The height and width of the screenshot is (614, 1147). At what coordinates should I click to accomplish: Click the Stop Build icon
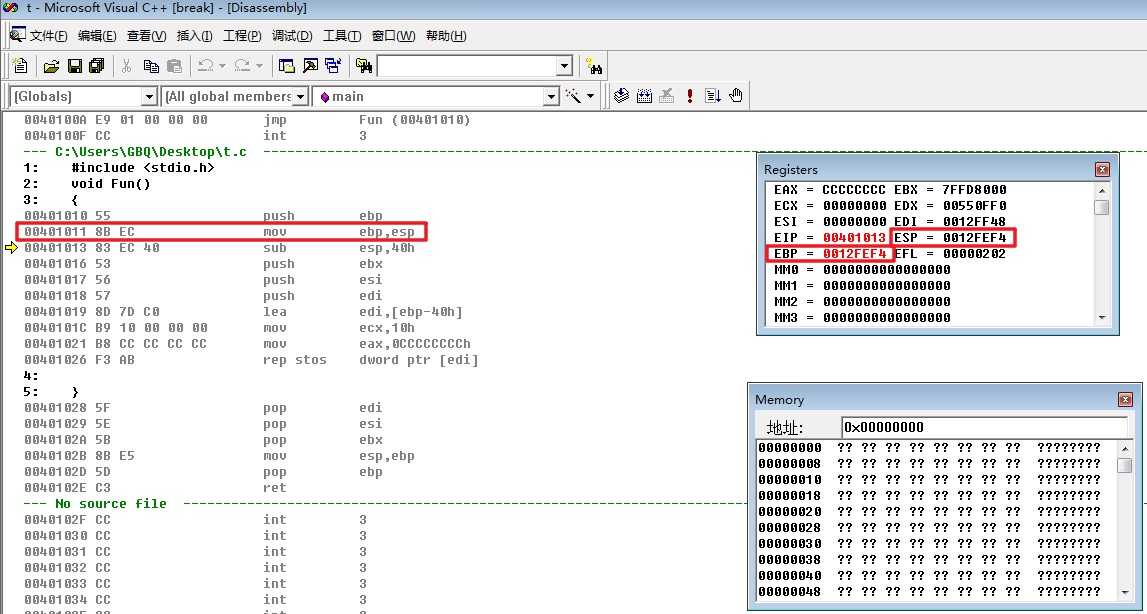(666, 96)
